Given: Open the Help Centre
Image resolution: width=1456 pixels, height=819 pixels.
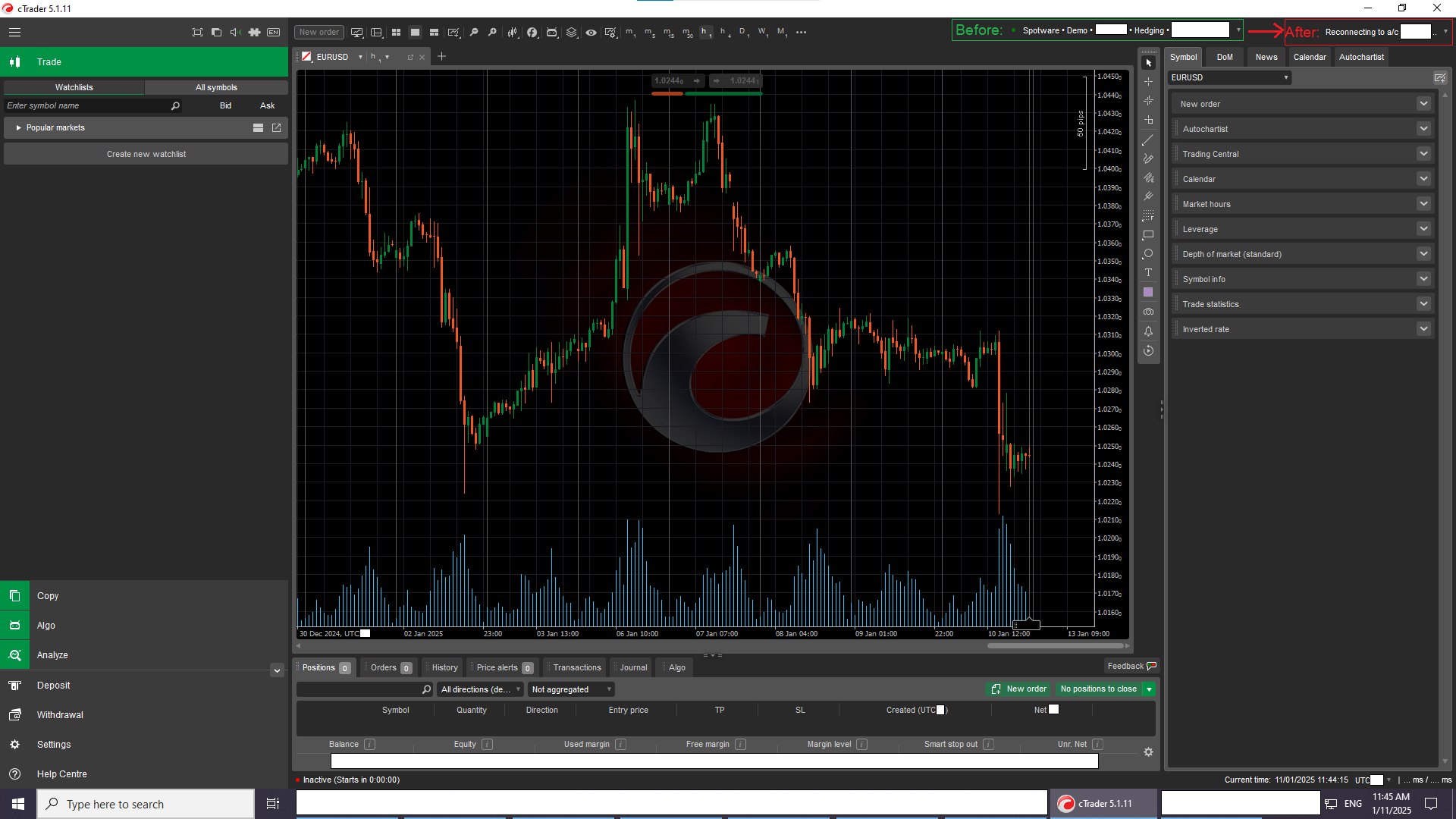Looking at the screenshot, I should click(144, 774).
